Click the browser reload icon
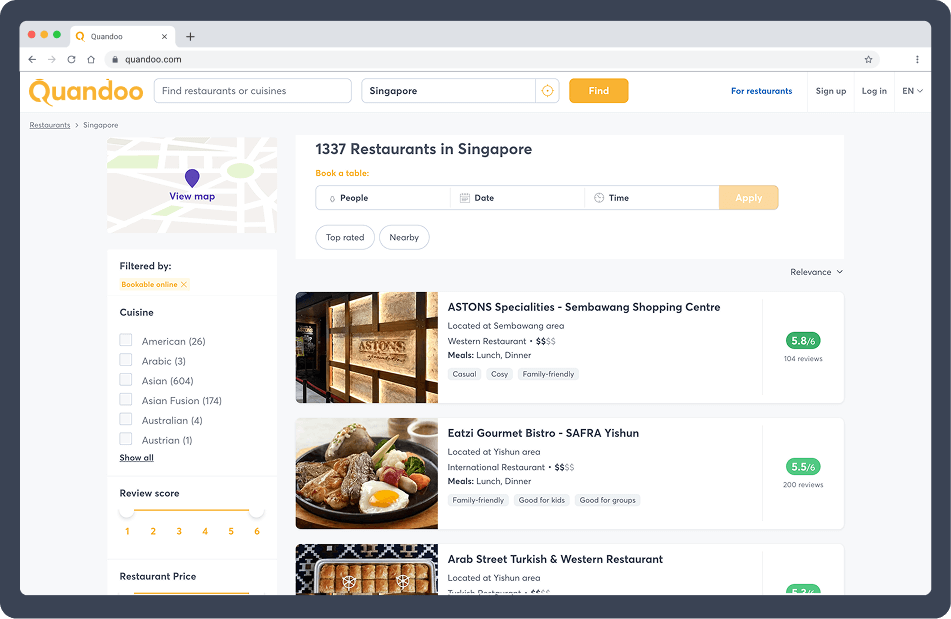The width and height of the screenshot is (951, 619). [x=71, y=60]
